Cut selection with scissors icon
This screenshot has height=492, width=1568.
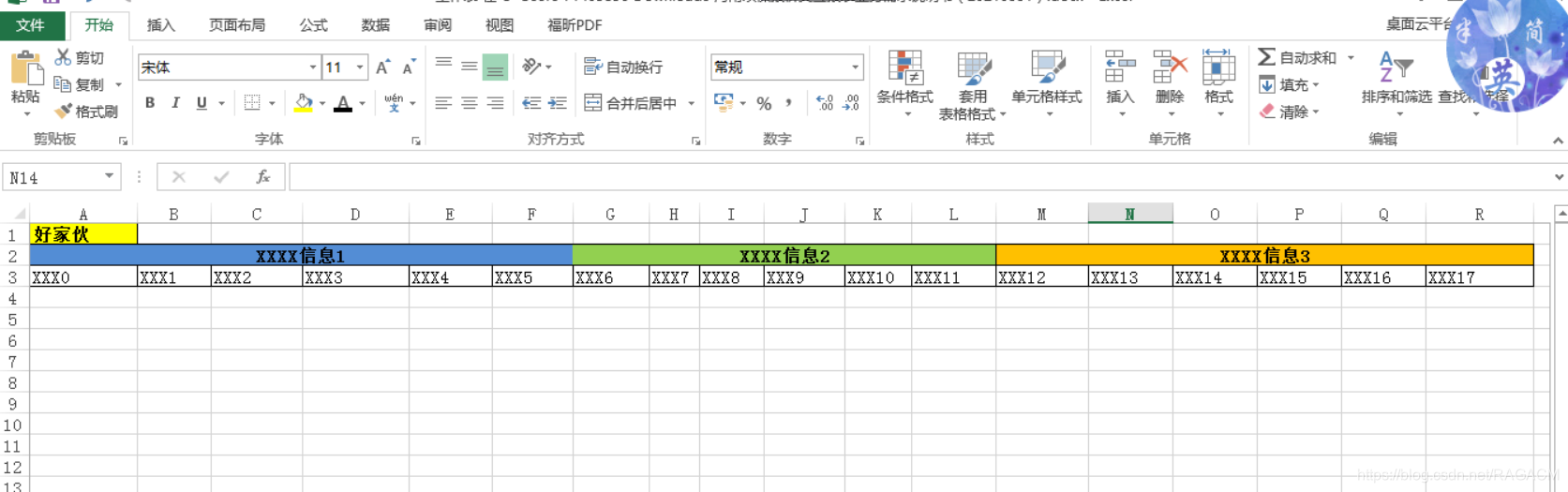[x=63, y=57]
